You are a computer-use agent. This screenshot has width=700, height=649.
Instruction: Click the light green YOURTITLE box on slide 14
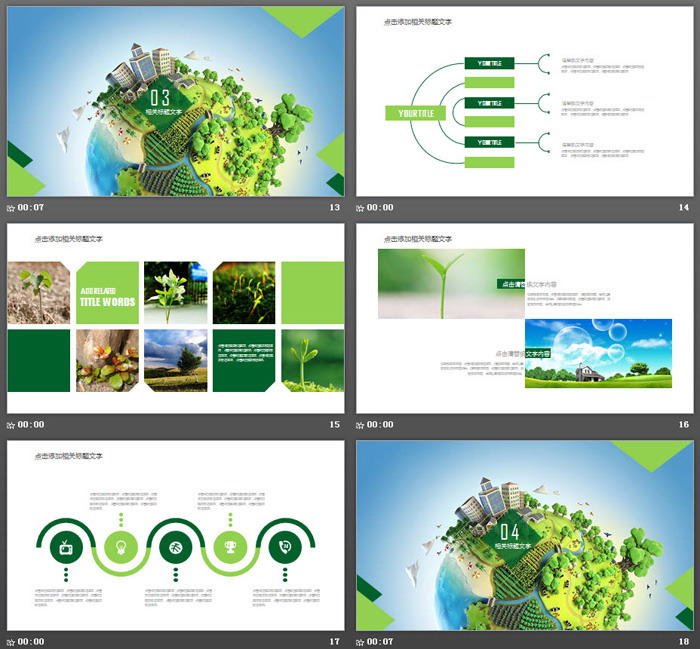413,113
